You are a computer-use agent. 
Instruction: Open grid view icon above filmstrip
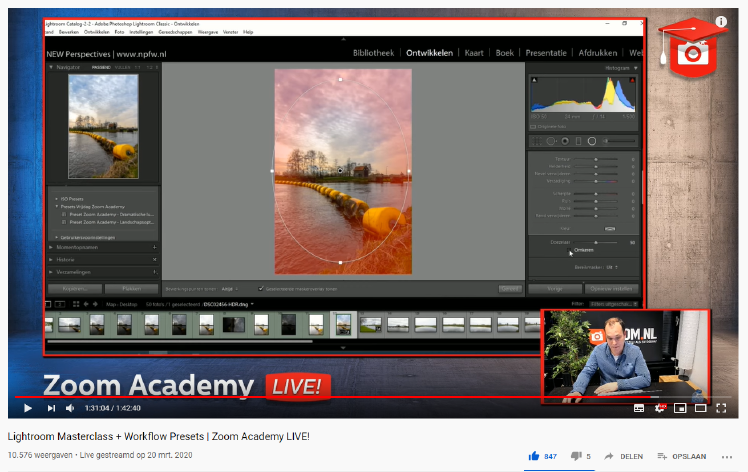click(76, 304)
